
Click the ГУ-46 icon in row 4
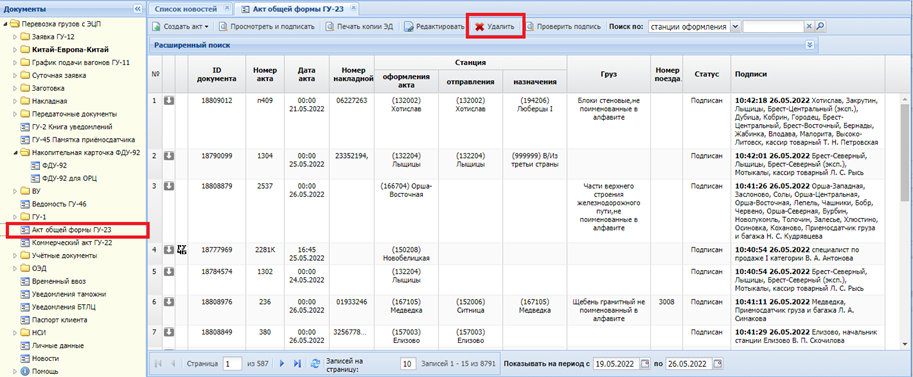point(181,250)
